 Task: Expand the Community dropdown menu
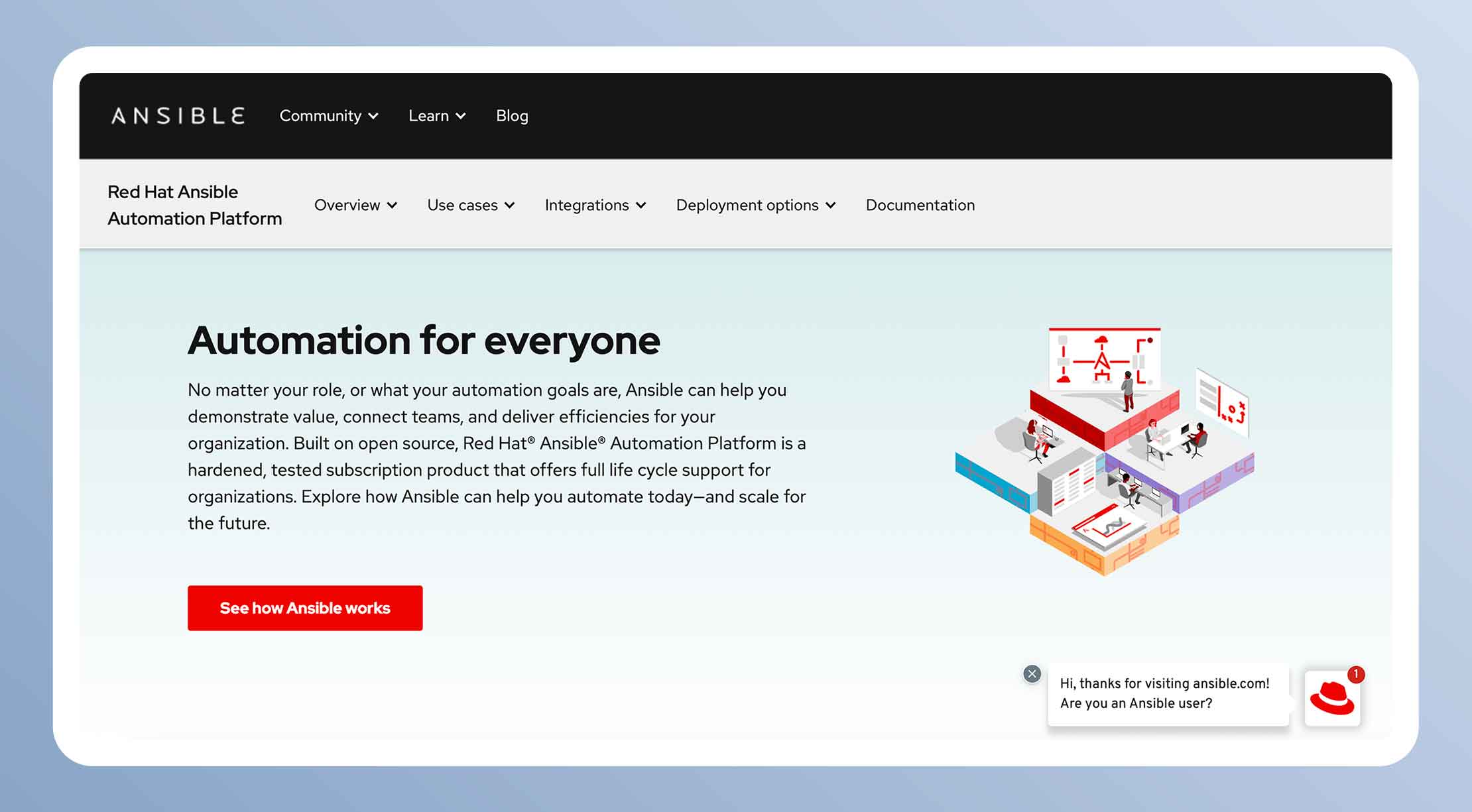tap(329, 116)
